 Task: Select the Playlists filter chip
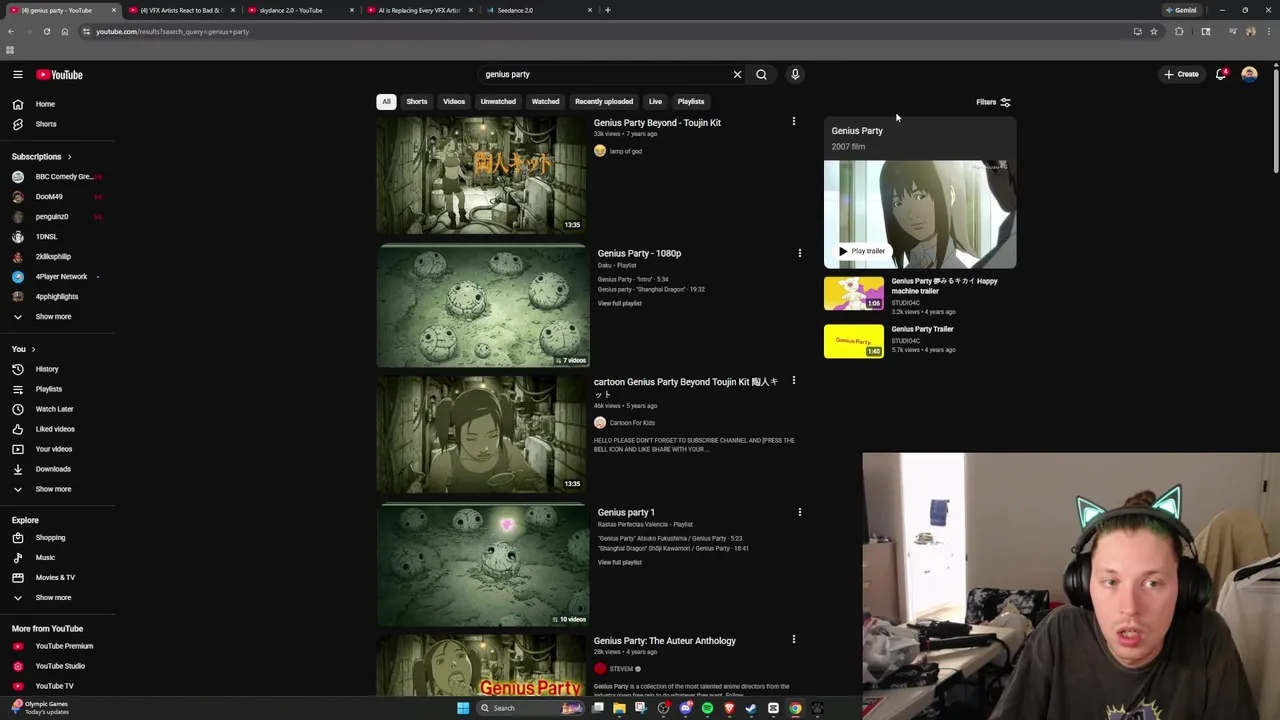click(x=691, y=101)
